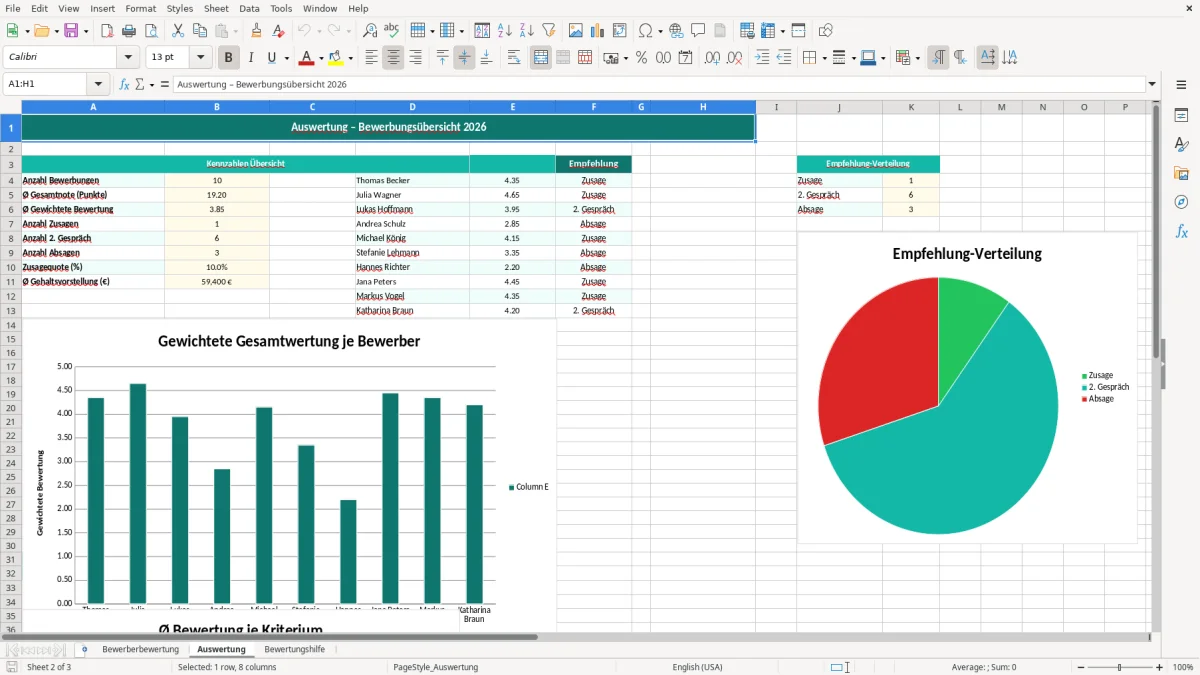The image size is (1200, 675).
Task: Increase indent
Action: (x=762, y=58)
